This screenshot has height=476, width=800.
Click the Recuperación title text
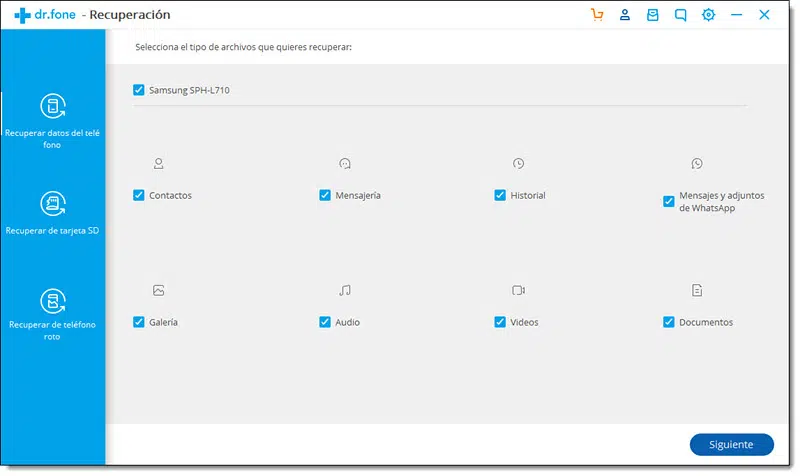130,15
